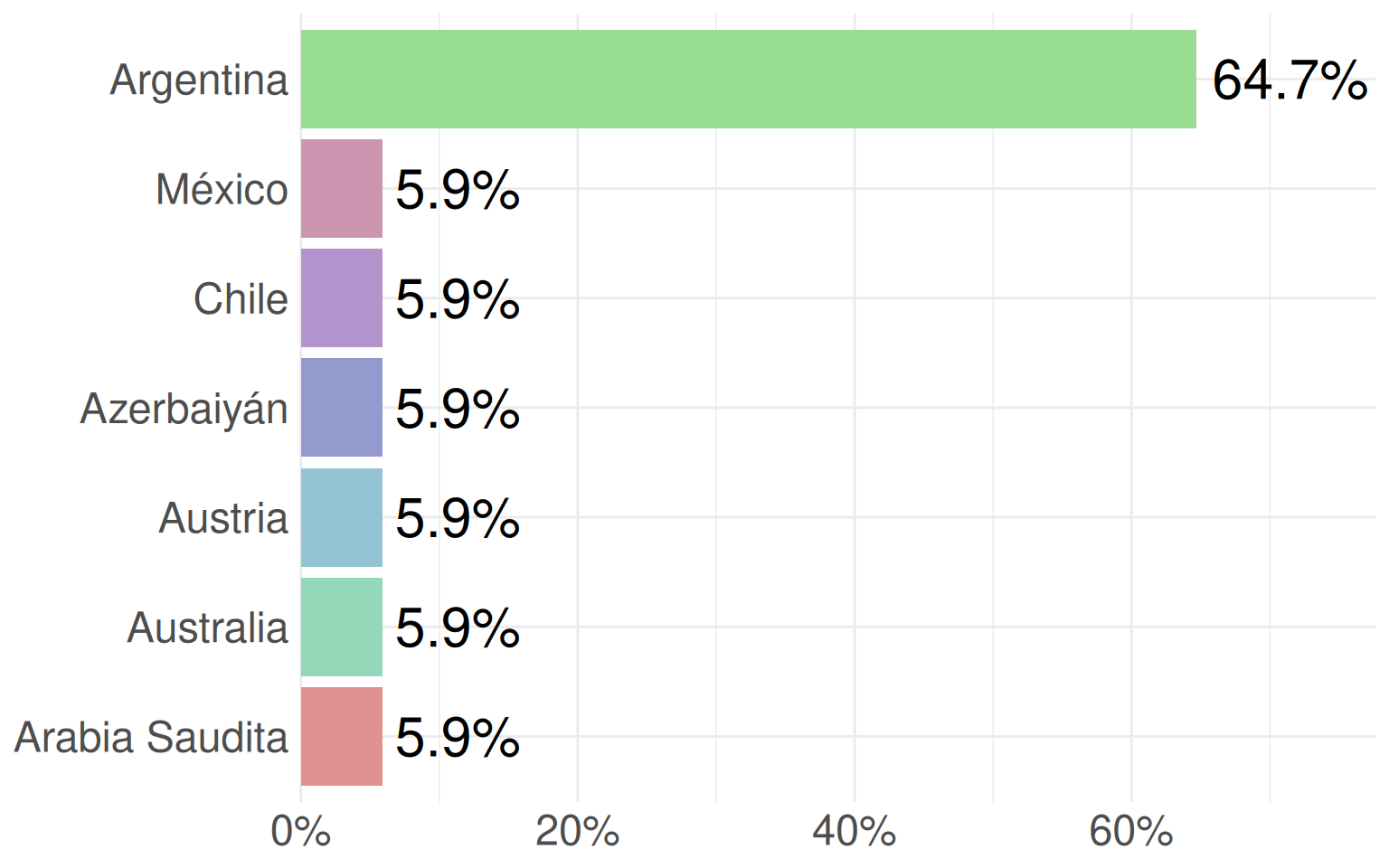Click the 60% x-axis tick label
1389x868 pixels.
[x=1130, y=832]
